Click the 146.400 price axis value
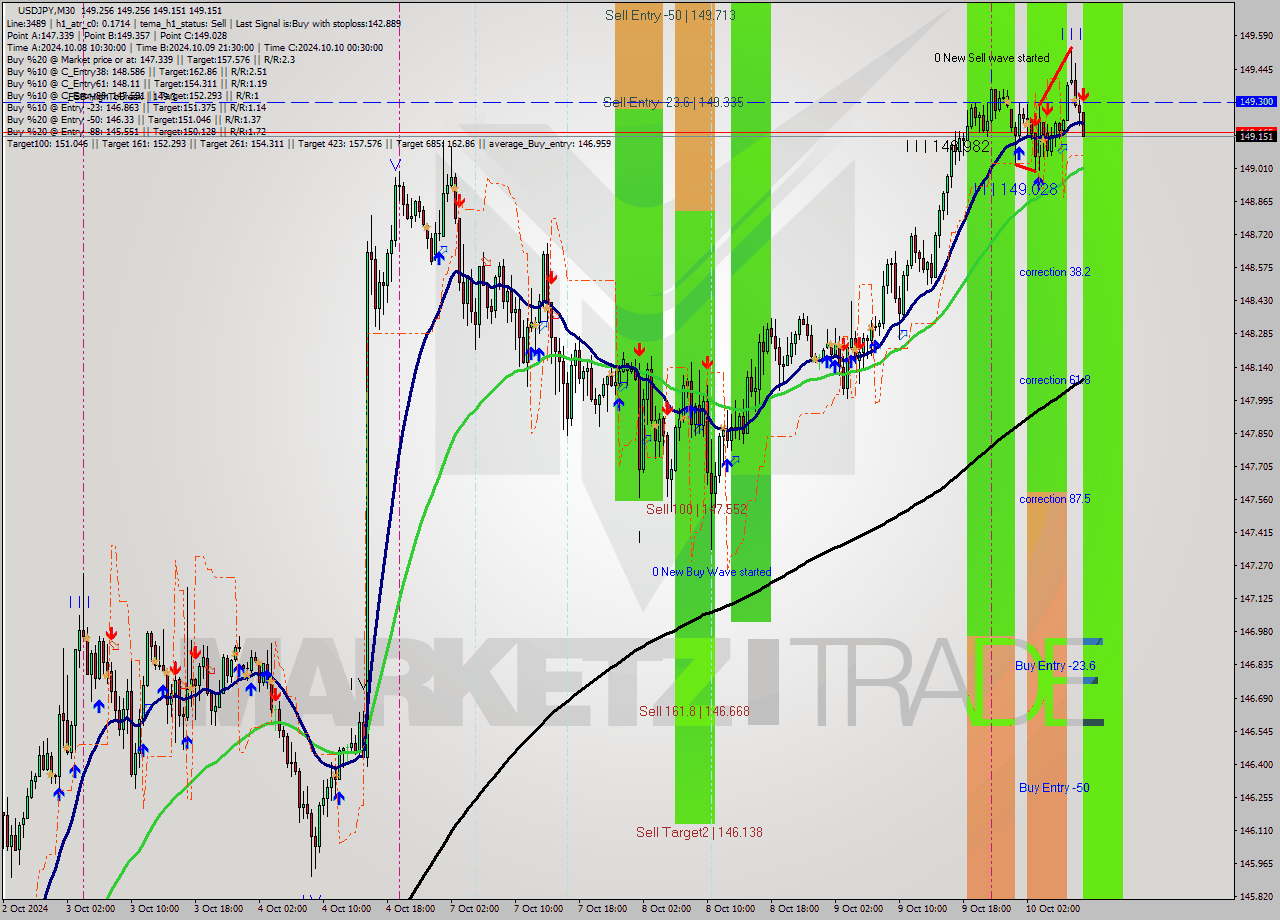1280x920 pixels. pos(1256,764)
